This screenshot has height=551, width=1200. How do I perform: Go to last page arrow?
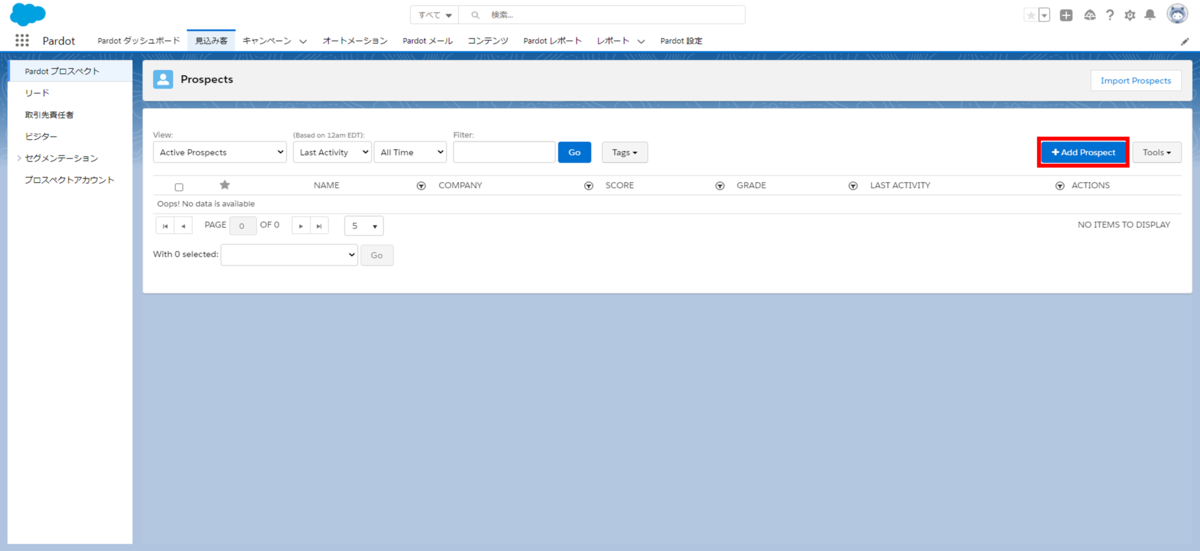[319, 226]
